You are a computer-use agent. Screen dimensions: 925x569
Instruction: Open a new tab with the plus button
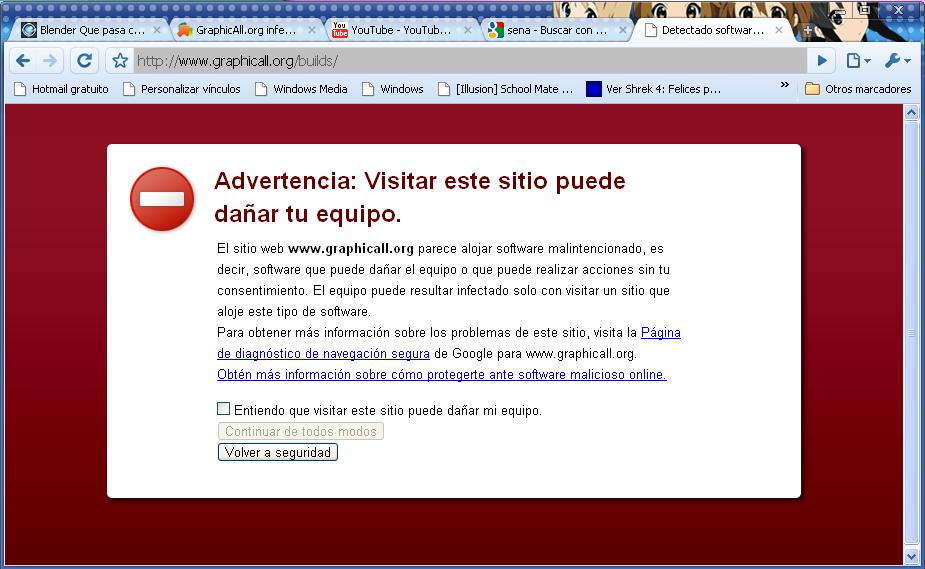(808, 30)
